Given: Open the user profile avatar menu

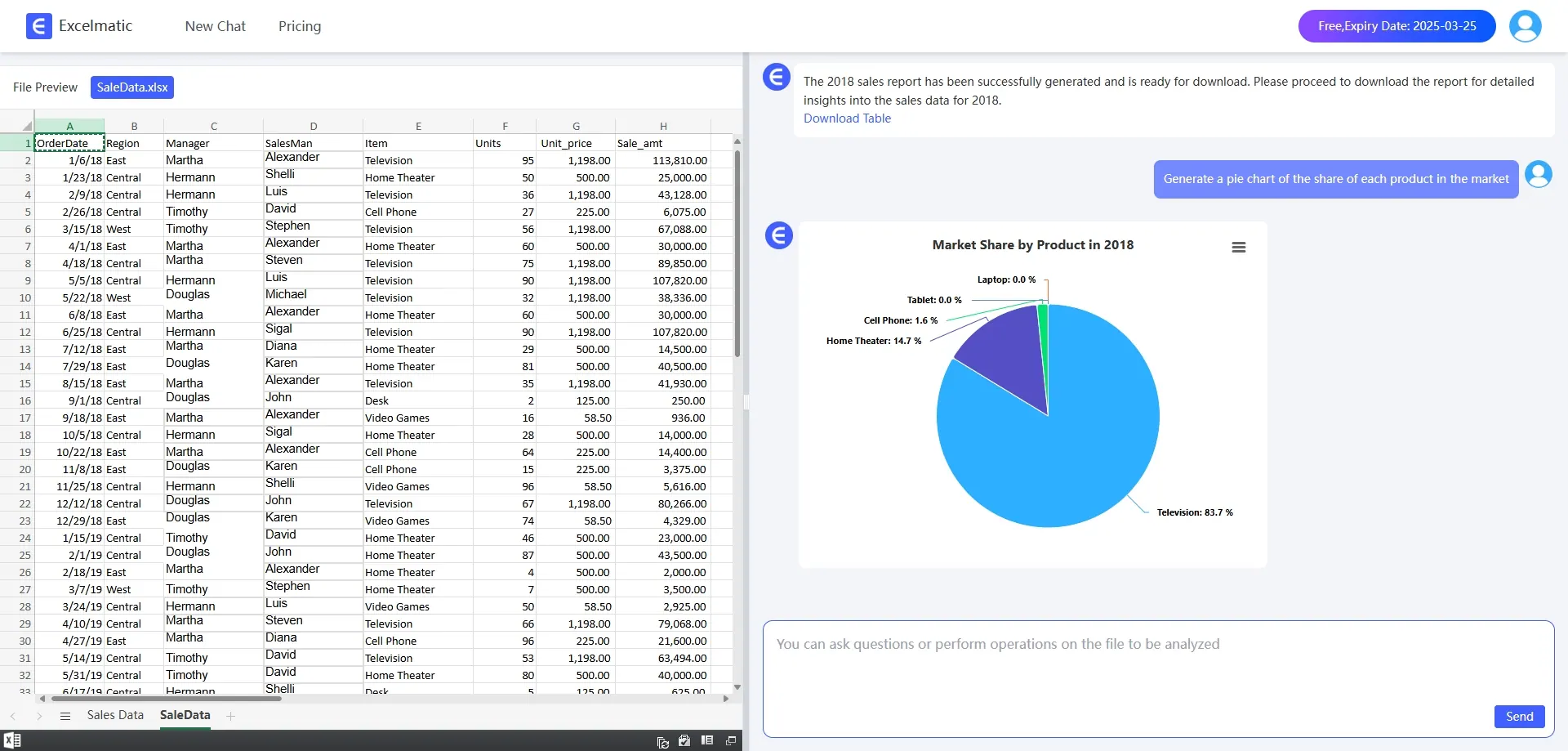Looking at the screenshot, I should pos(1525,26).
